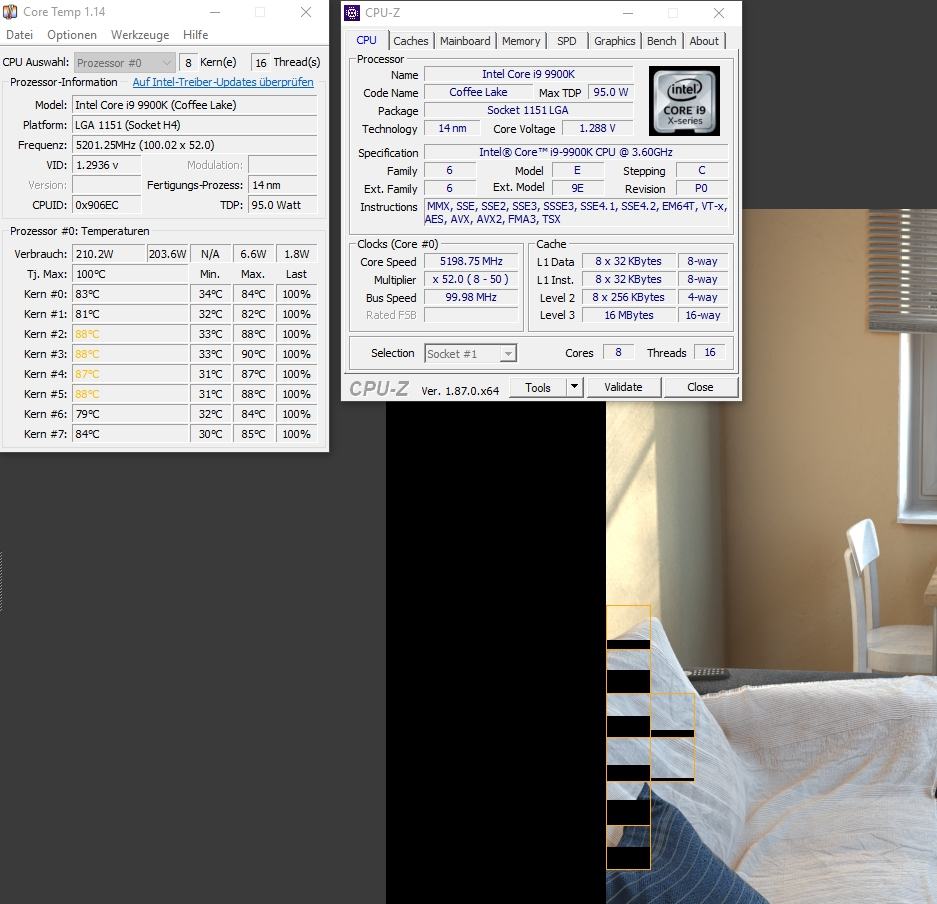Click the CPU-Z Name field Intel Core i9 9900K
This screenshot has height=904, width=937.
tap(528, 74)
